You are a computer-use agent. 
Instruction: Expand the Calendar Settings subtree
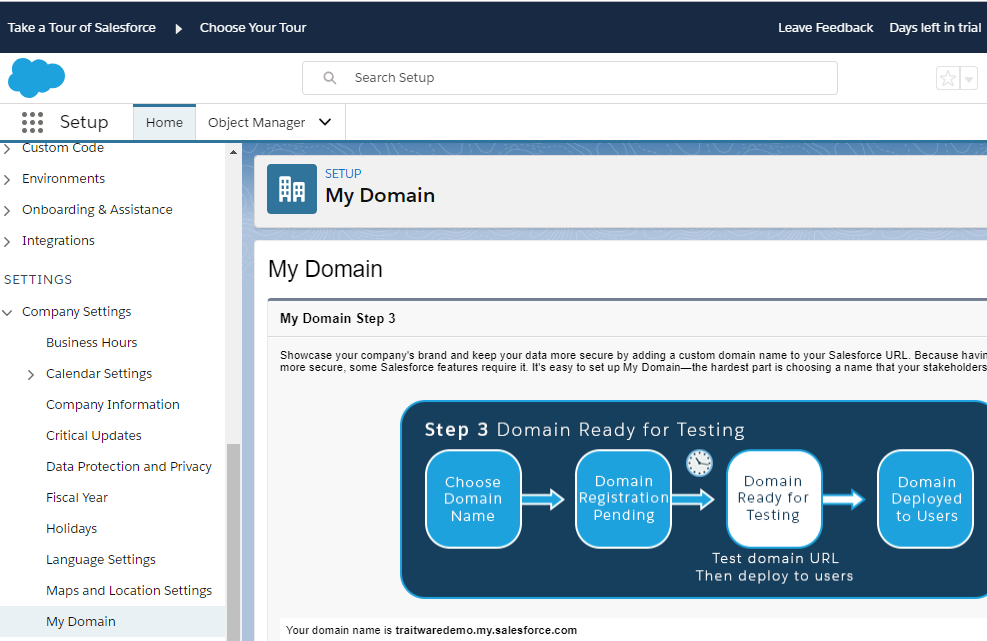pyautogui.click(x=31, y=375)
